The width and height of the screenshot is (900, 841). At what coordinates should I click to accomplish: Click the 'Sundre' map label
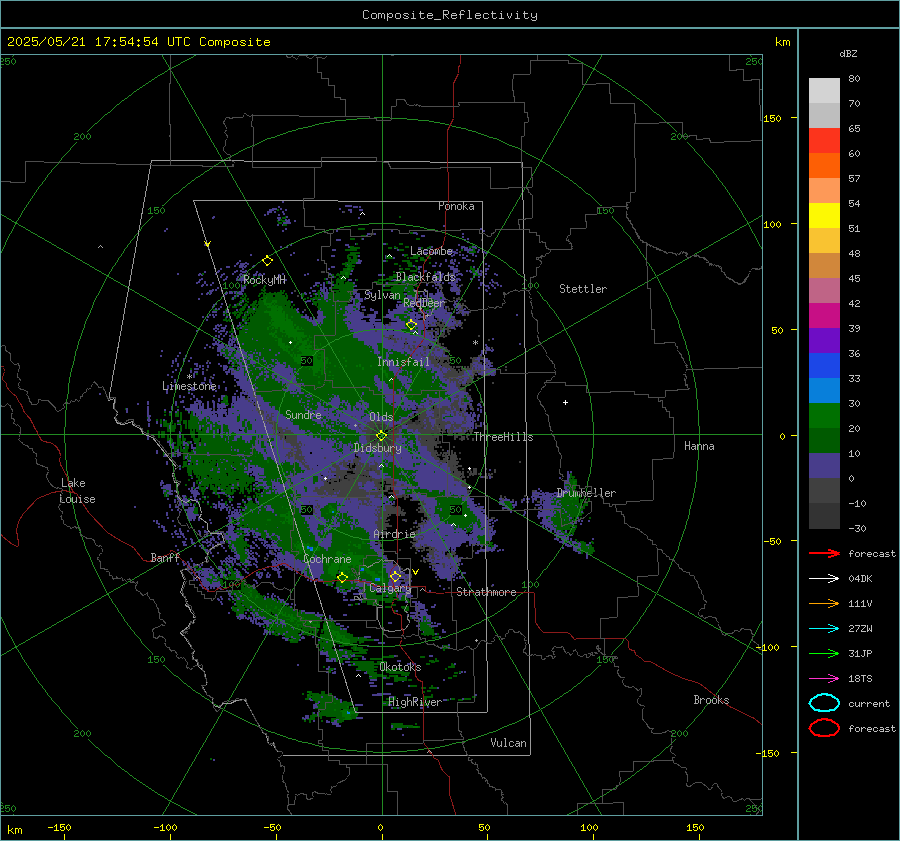click(x=303, y=414)
